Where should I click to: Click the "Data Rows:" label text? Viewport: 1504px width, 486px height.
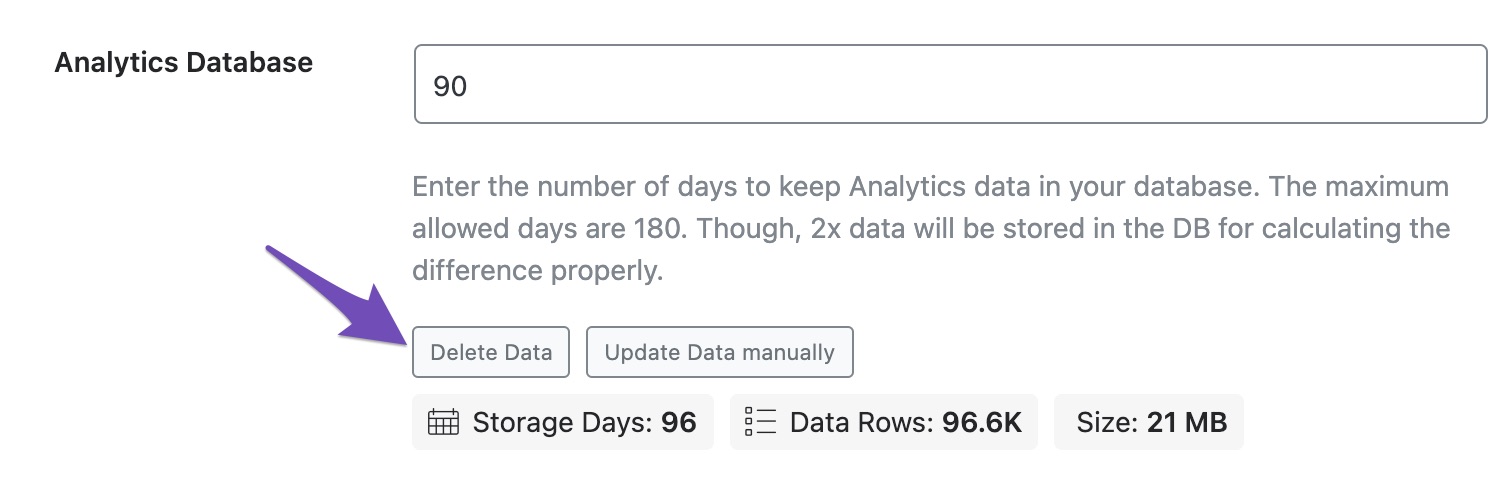pos(862,422)
